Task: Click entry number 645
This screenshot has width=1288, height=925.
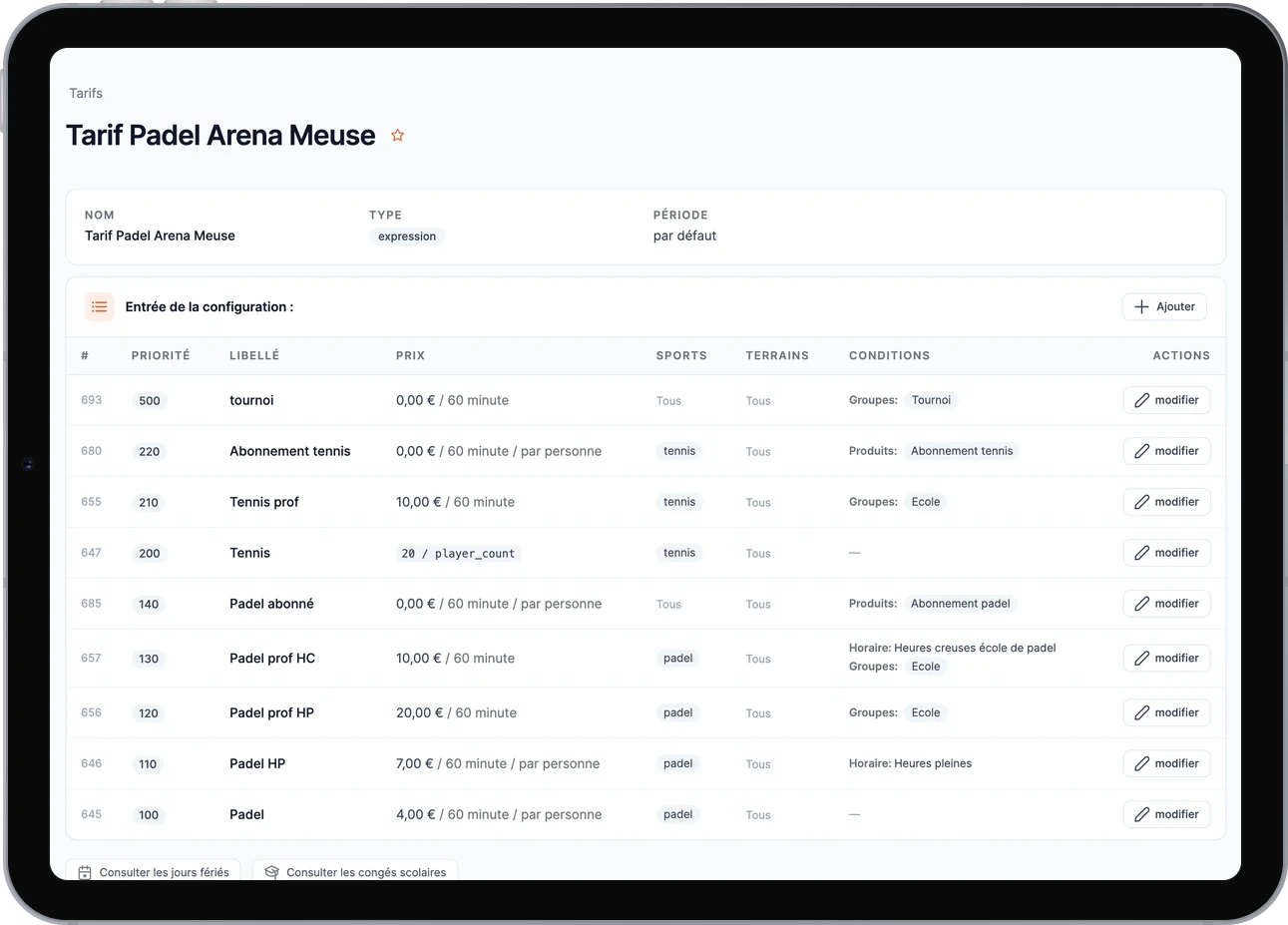Action: [x=92, y=814]
